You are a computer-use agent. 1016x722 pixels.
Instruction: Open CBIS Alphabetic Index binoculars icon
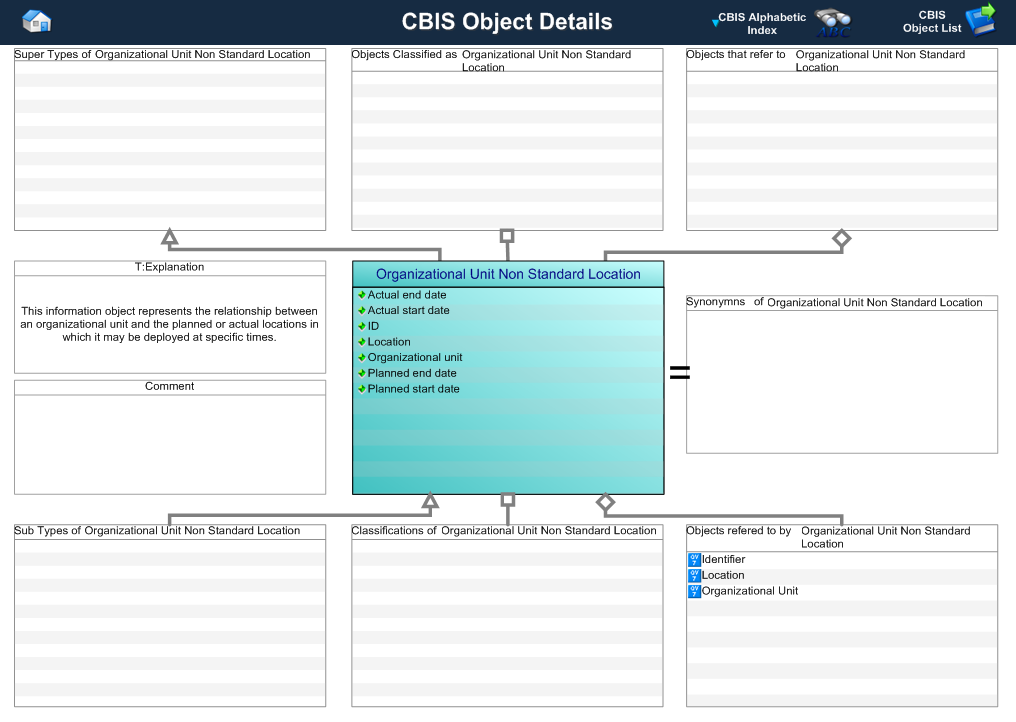tap(833, 23)
